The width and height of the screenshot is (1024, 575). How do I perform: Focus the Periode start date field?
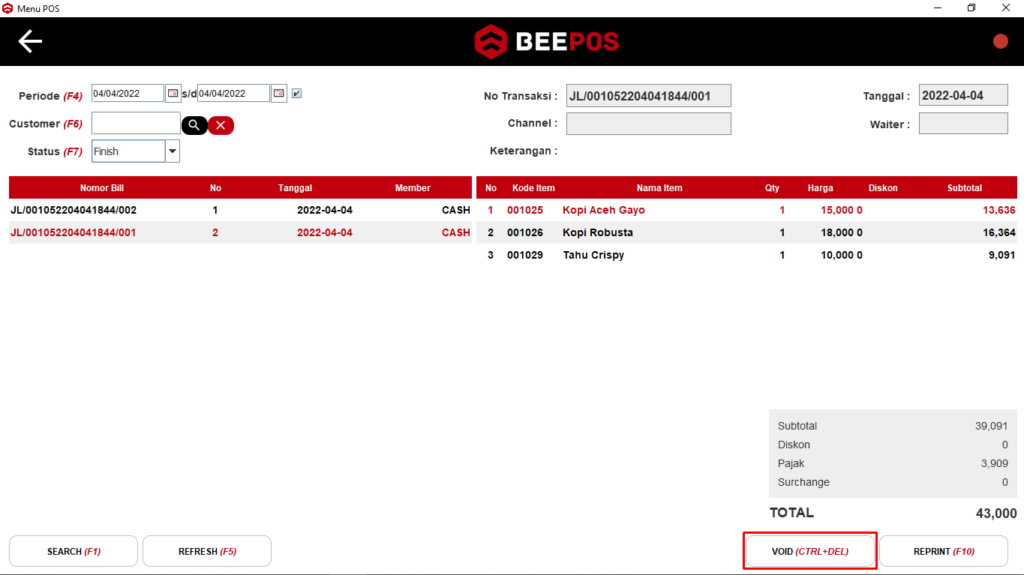(x=127, y=93)
